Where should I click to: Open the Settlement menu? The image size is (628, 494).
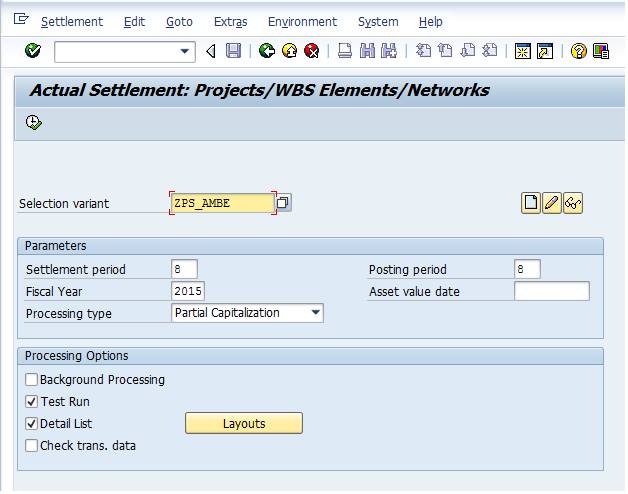72,22
